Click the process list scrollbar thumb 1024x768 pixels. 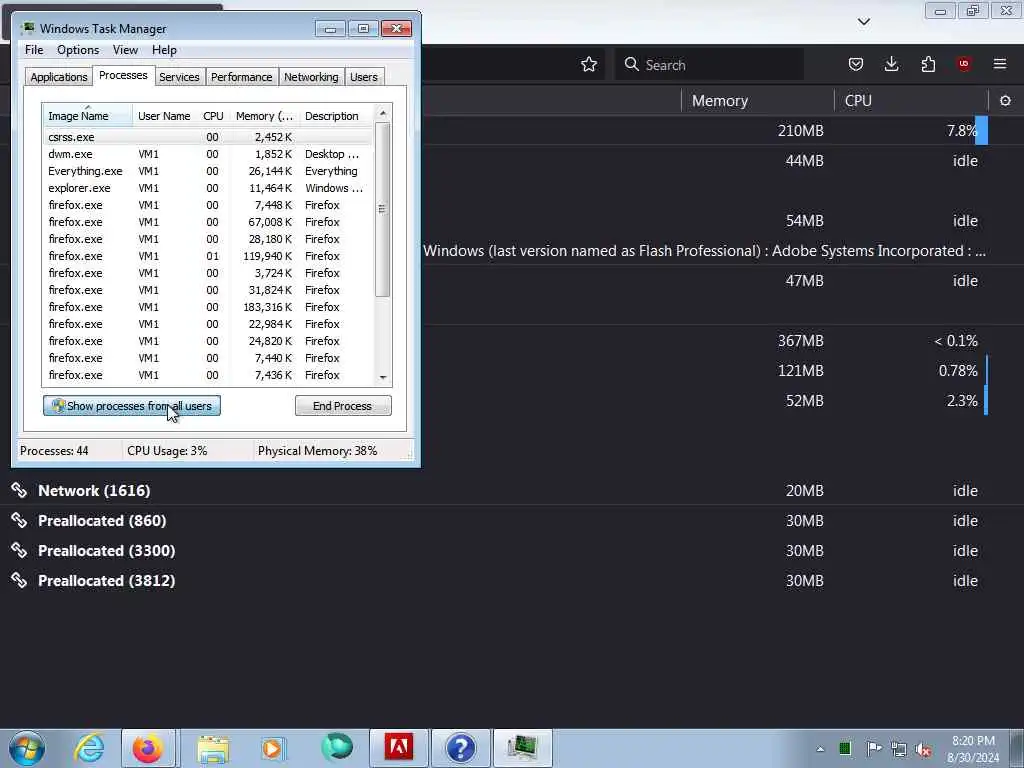click(x=383, y=209)
